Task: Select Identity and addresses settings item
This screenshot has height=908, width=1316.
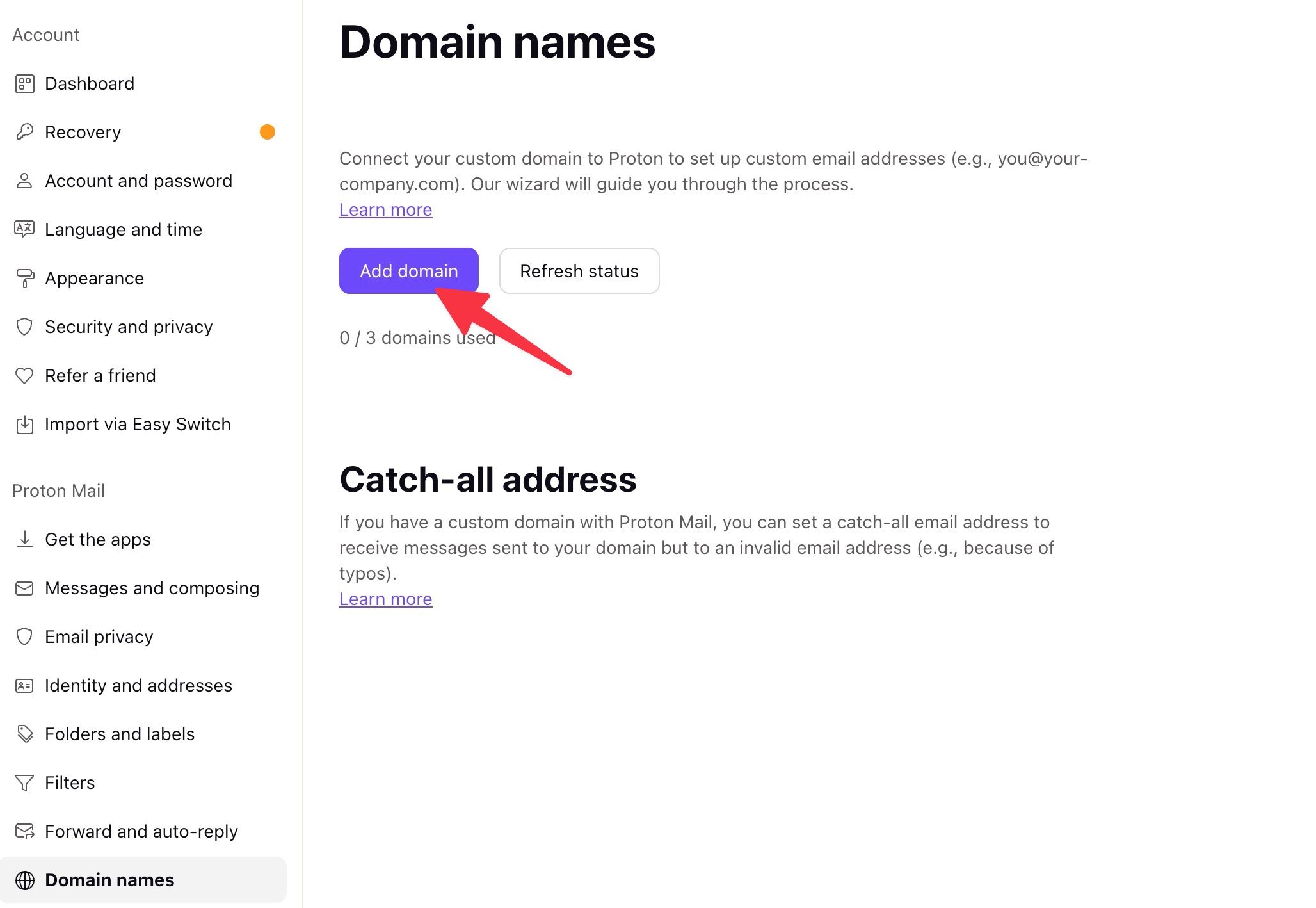Action: click(139, 685)
